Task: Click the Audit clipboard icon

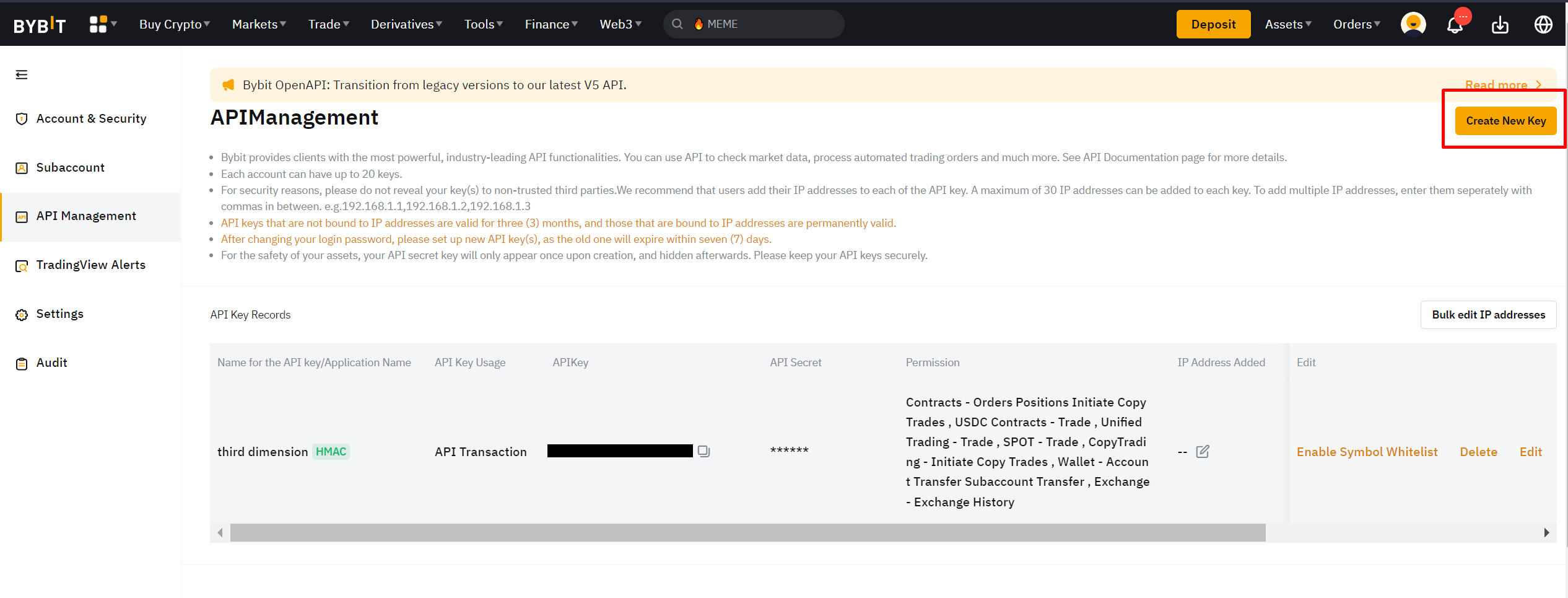Action: tap(22, 364)
